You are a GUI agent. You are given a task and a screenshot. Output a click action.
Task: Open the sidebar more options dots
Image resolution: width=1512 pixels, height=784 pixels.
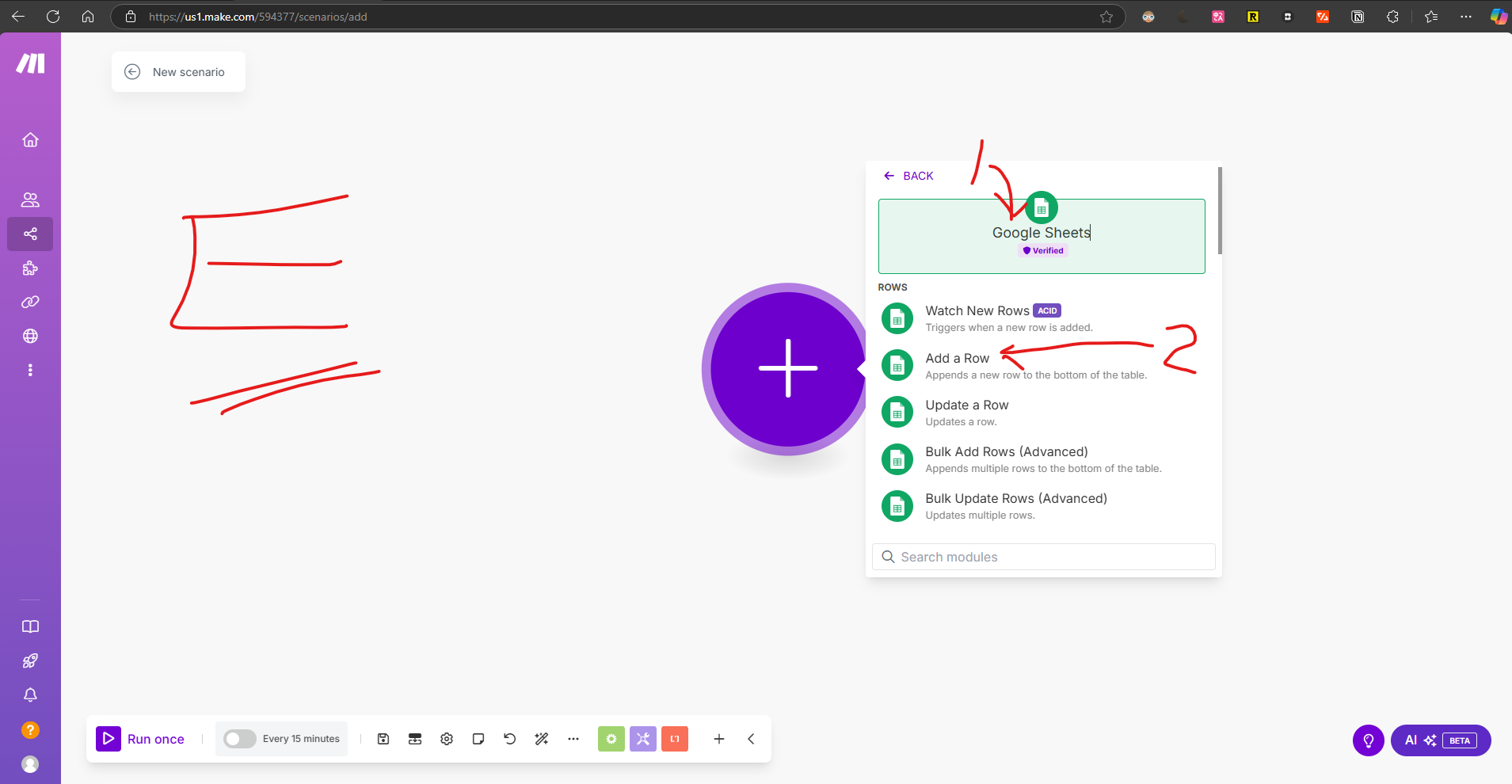tap(30, 370)
